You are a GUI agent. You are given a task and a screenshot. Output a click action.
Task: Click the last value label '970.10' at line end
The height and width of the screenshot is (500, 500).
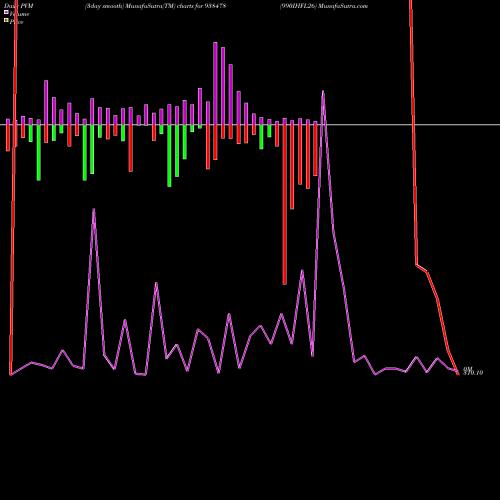[473, 373]
